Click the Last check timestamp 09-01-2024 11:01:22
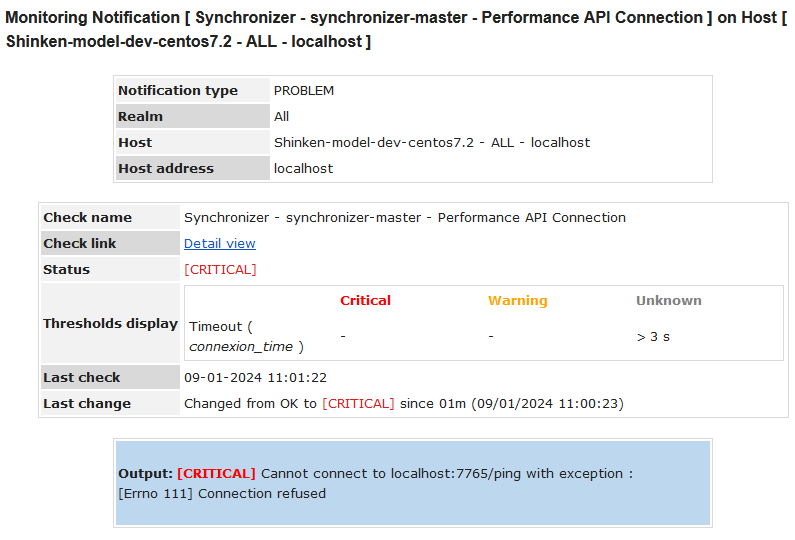 pyautogui.click(x=255, y=377)
